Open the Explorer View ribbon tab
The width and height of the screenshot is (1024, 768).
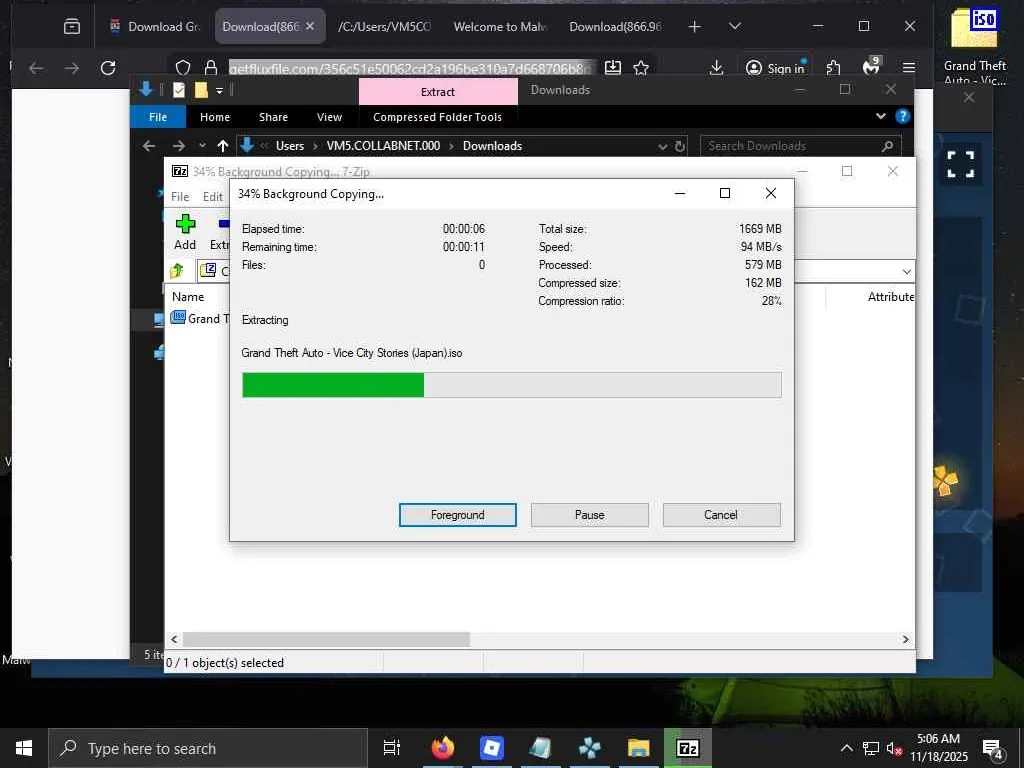click(329, 117)
